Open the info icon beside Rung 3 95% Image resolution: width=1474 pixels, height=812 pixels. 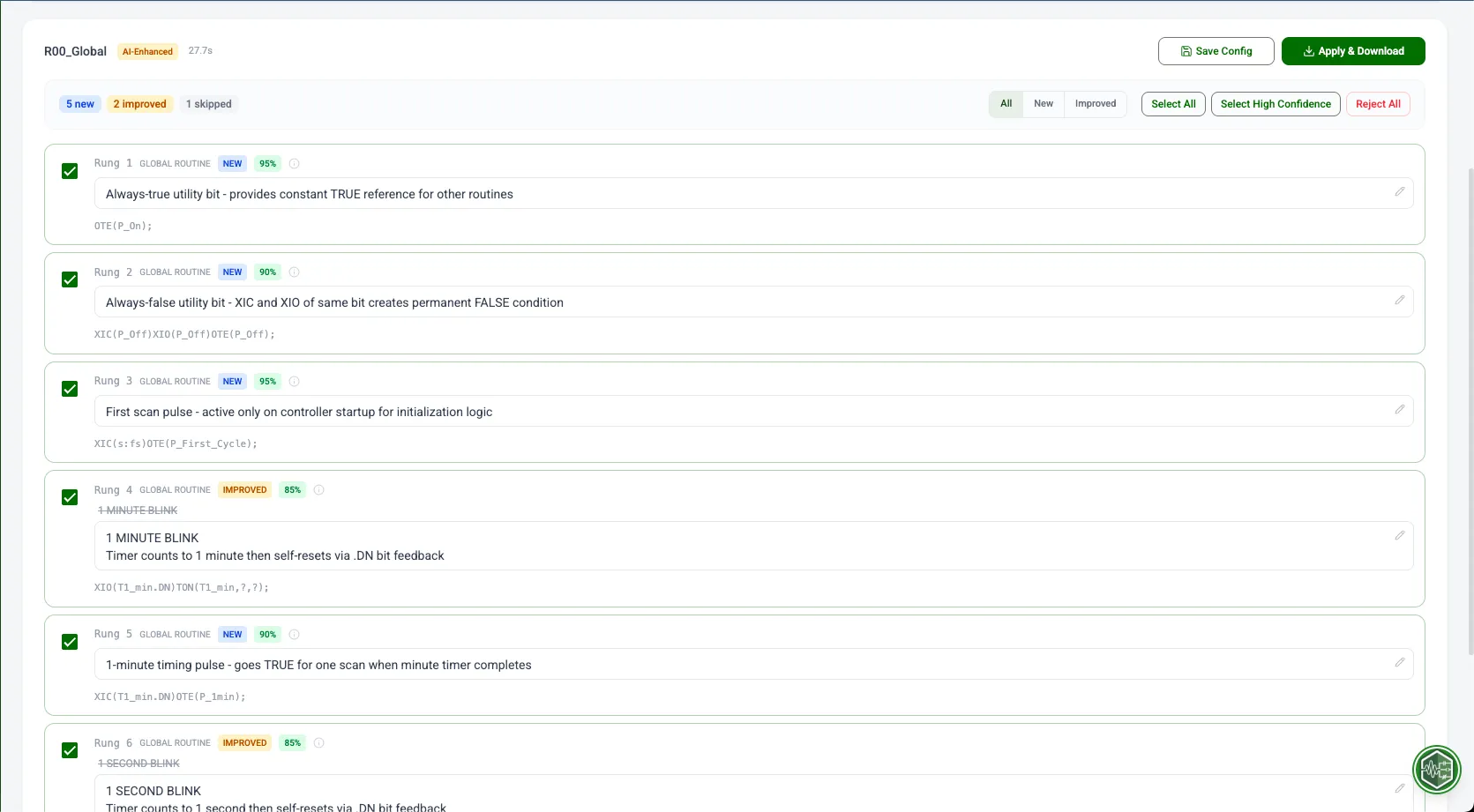[295, 382]
